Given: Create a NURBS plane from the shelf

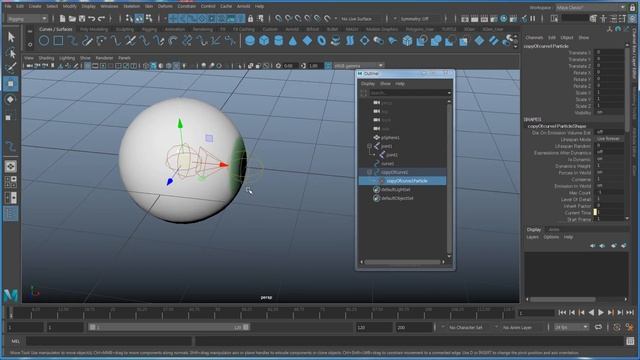Looking at the screenshot, I should [307, 40].
